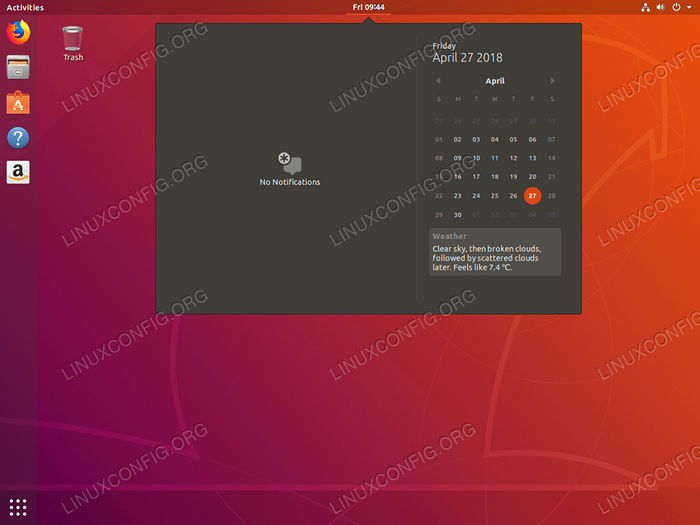The width and height of the screenshot is (700, 525).
Task: Select April 09 in calendar
Action: coord(458,158)
